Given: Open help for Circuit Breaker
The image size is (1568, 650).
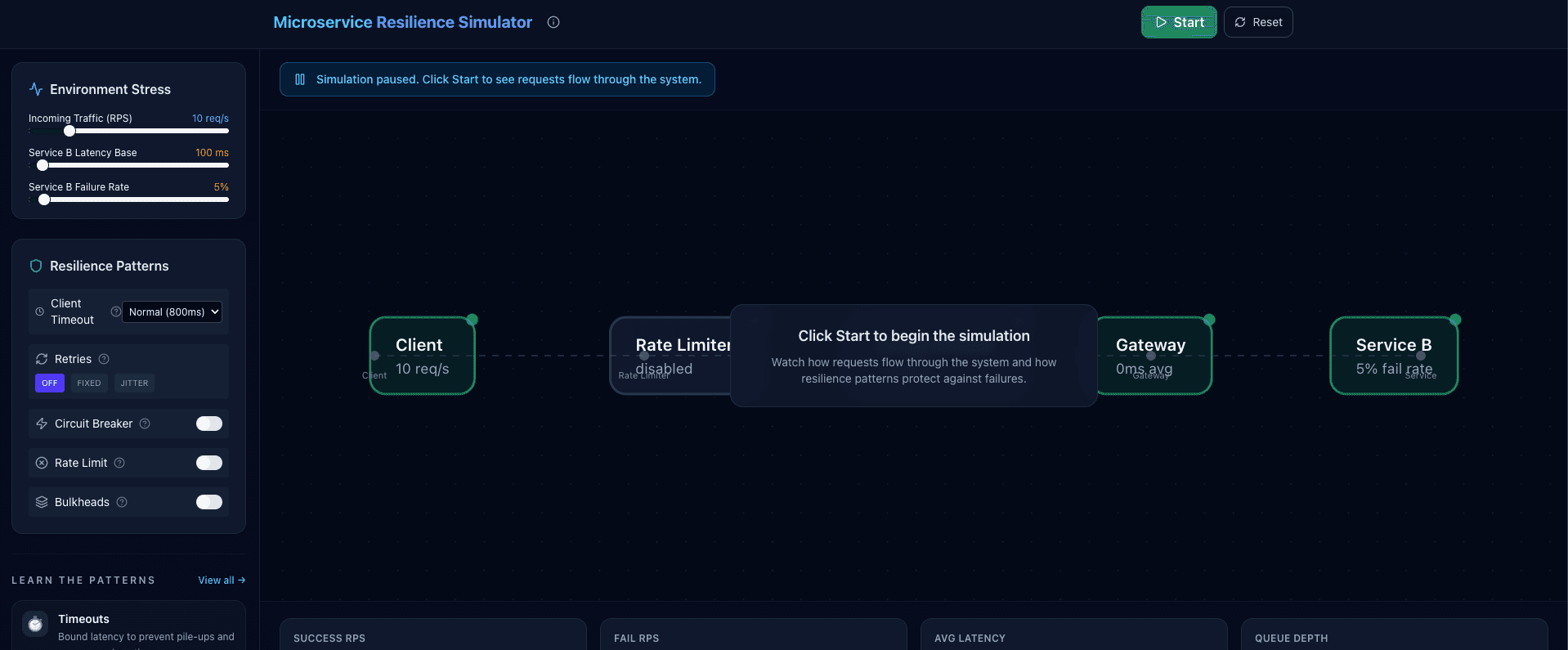Looking at the screenshot, I should click(x=145, y=424).
